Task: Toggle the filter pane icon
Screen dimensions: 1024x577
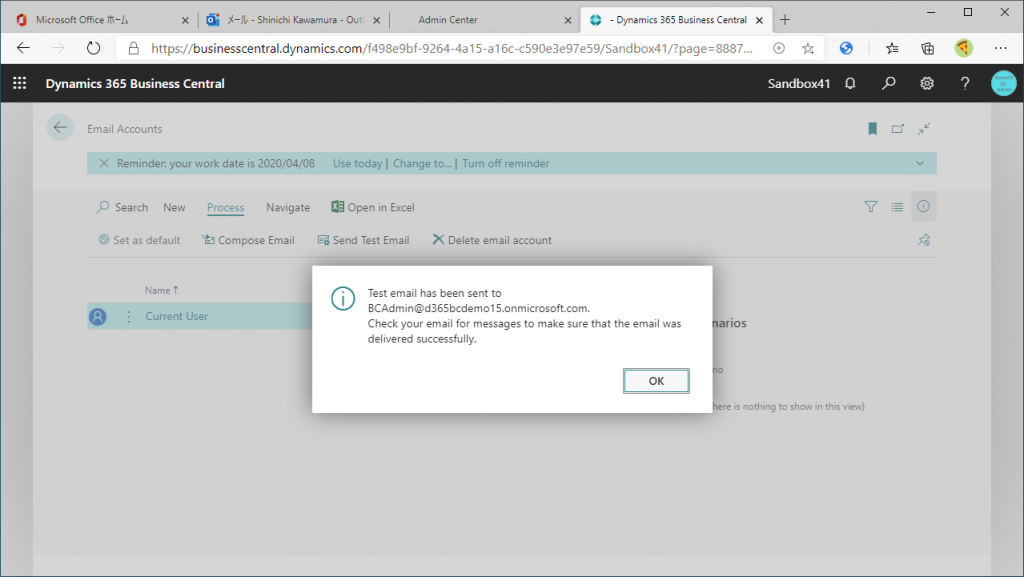Action: point(871,207)
